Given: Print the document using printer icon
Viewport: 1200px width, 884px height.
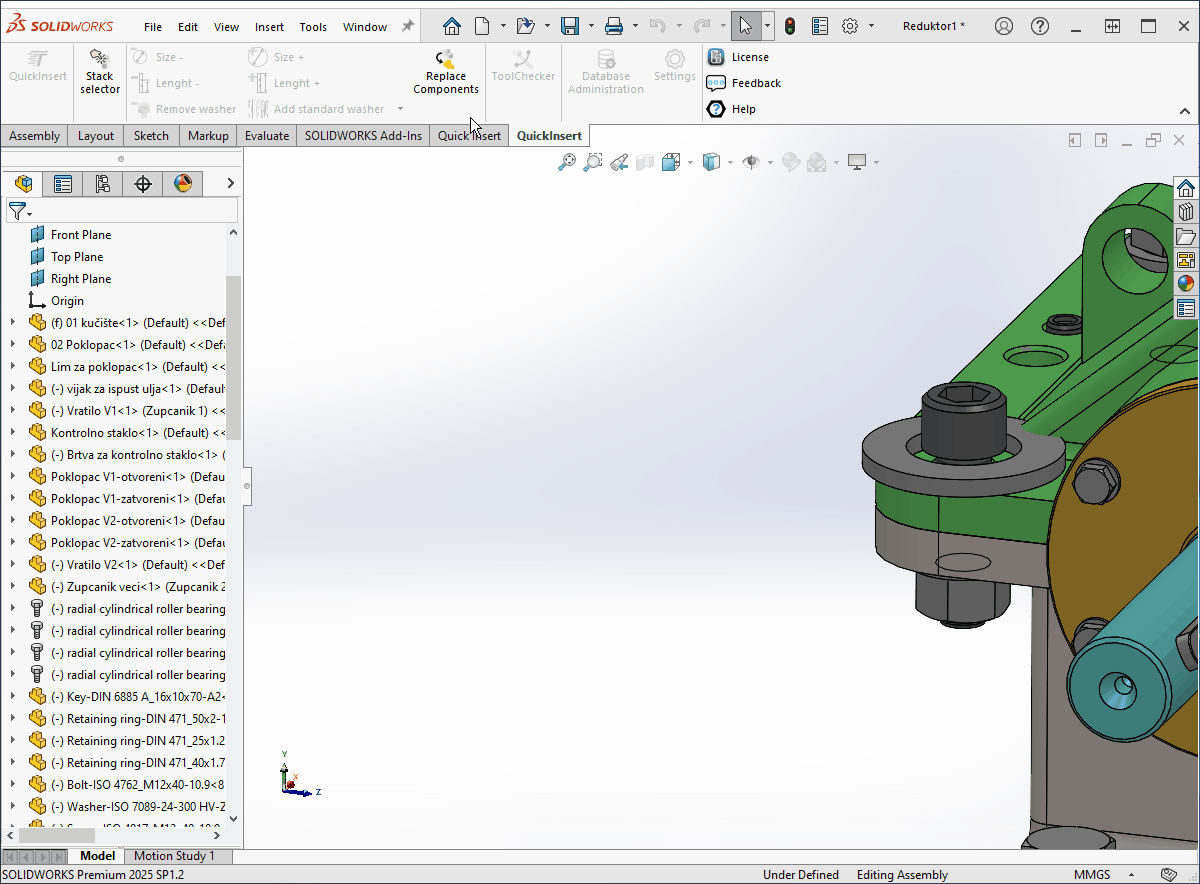Looking at the screenshot, I should pos(614,27).
